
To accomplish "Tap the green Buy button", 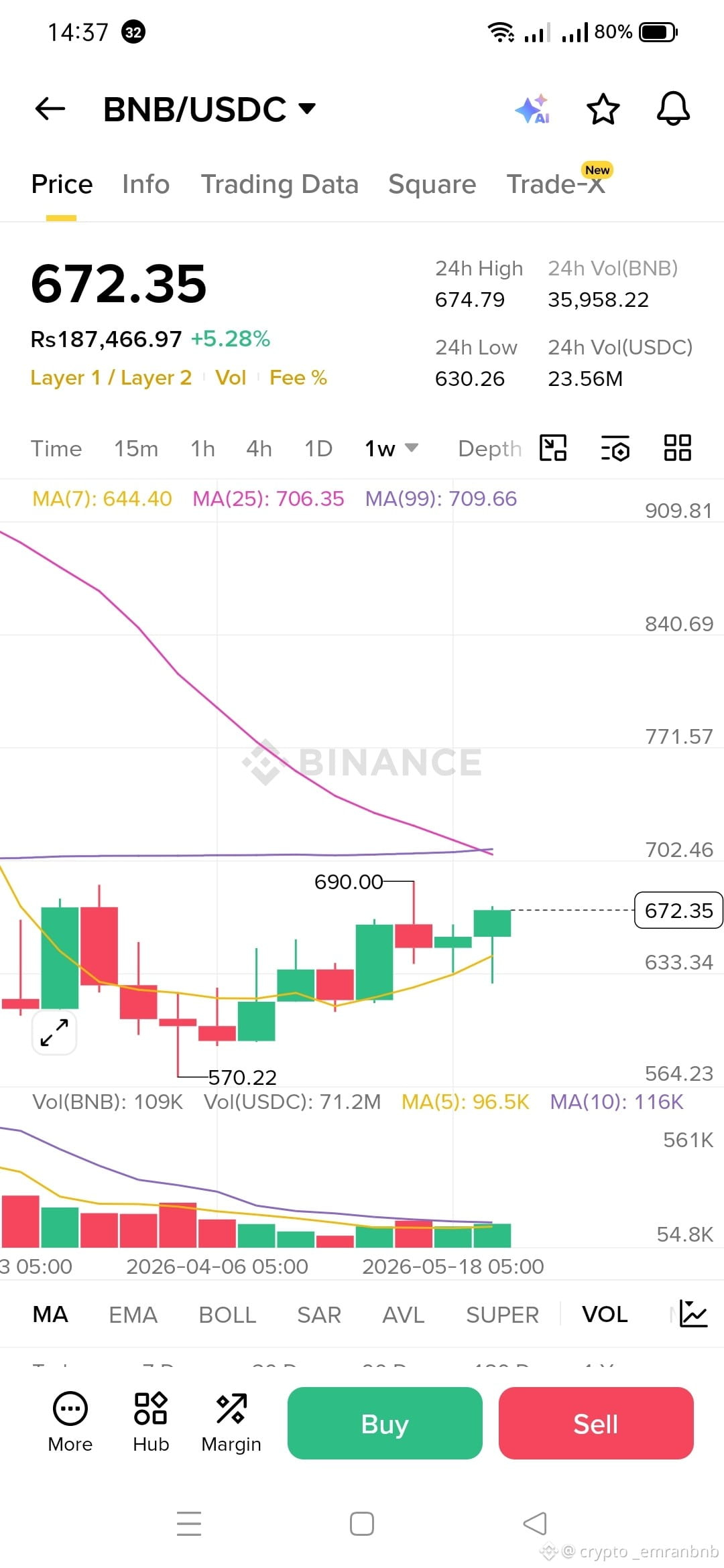I will [385, 1423].
